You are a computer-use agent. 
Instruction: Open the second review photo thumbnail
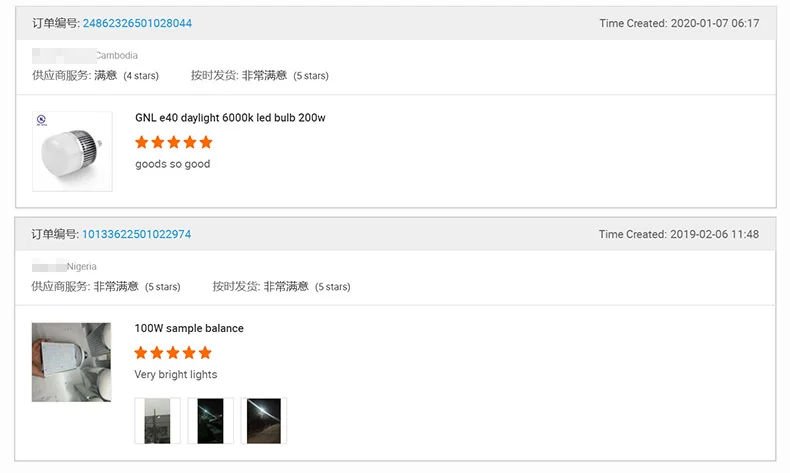click(211, 421)
